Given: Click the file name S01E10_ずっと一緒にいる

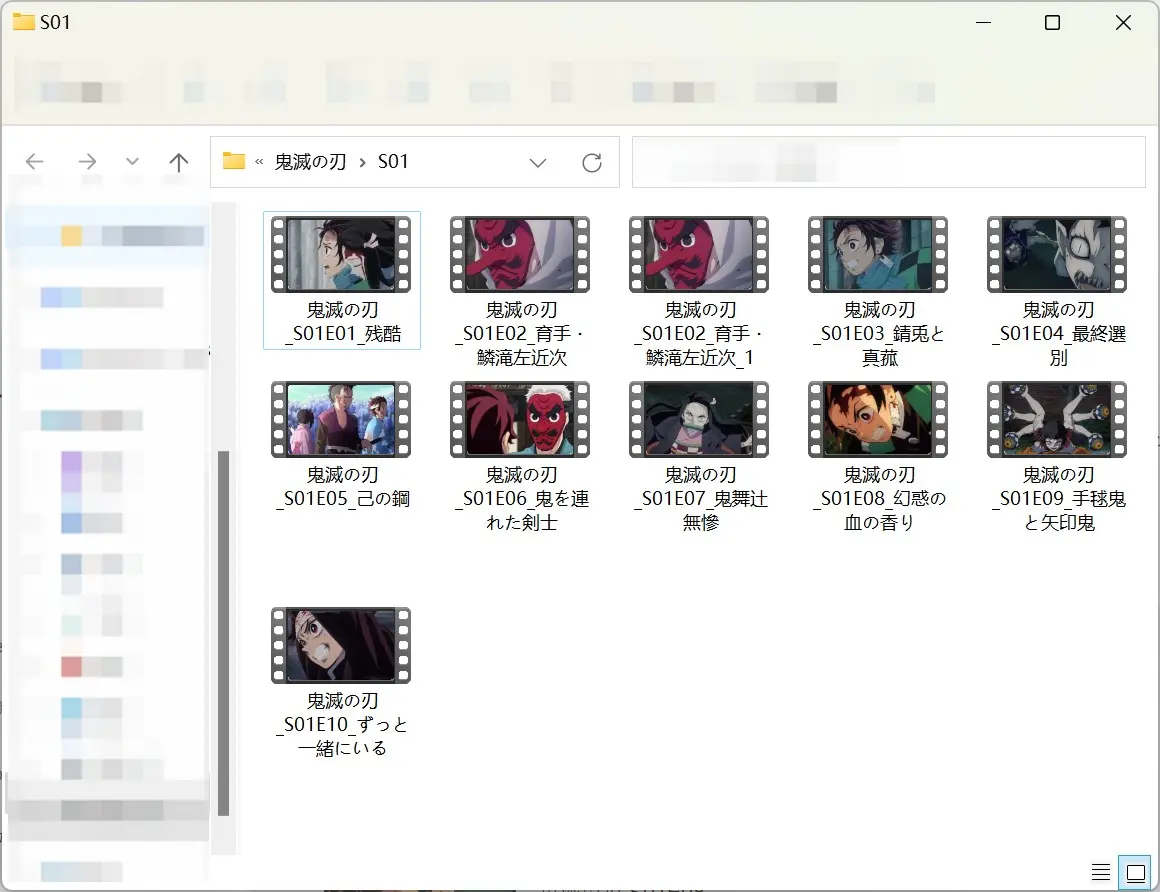Looking at the screenshot, I should pyautogui.click(x=343, y=724).
